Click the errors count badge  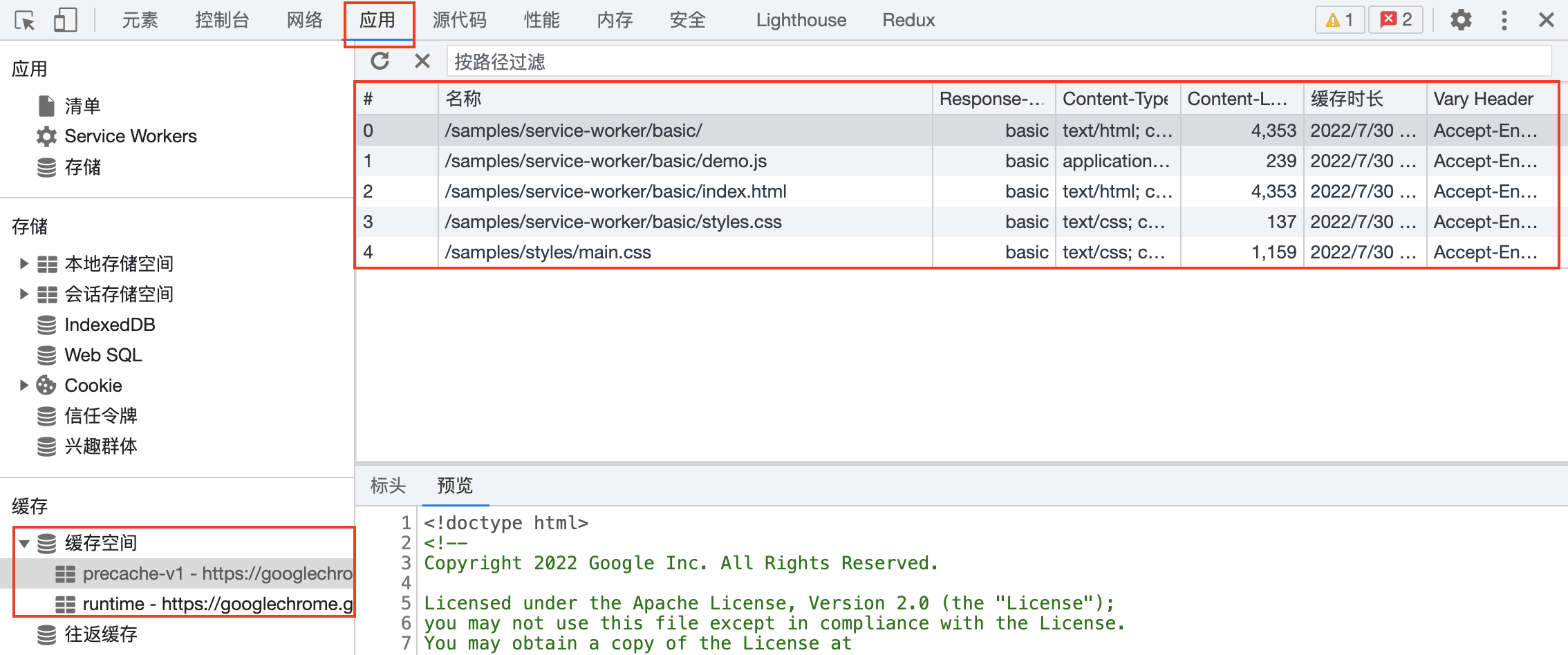pyautogui.click(x=1396, y=20)
